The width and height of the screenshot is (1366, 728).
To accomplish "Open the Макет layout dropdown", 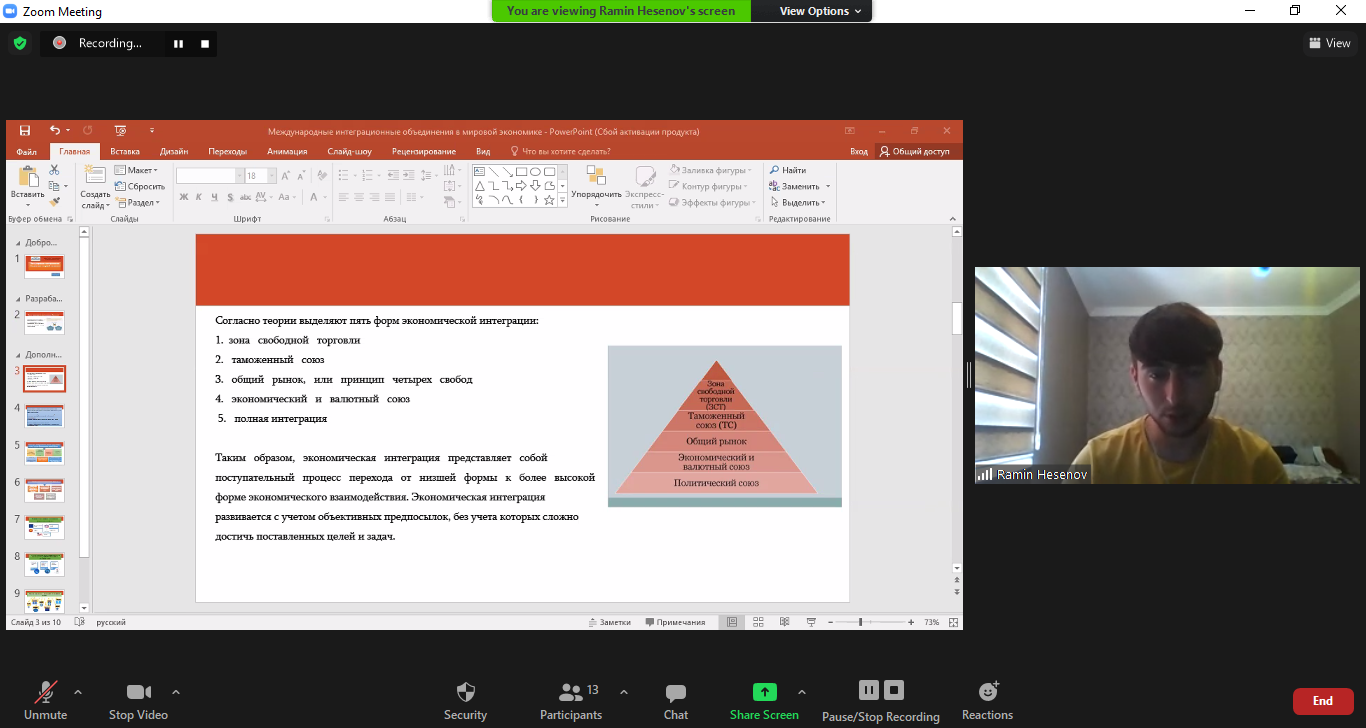I will coord(136,170).
